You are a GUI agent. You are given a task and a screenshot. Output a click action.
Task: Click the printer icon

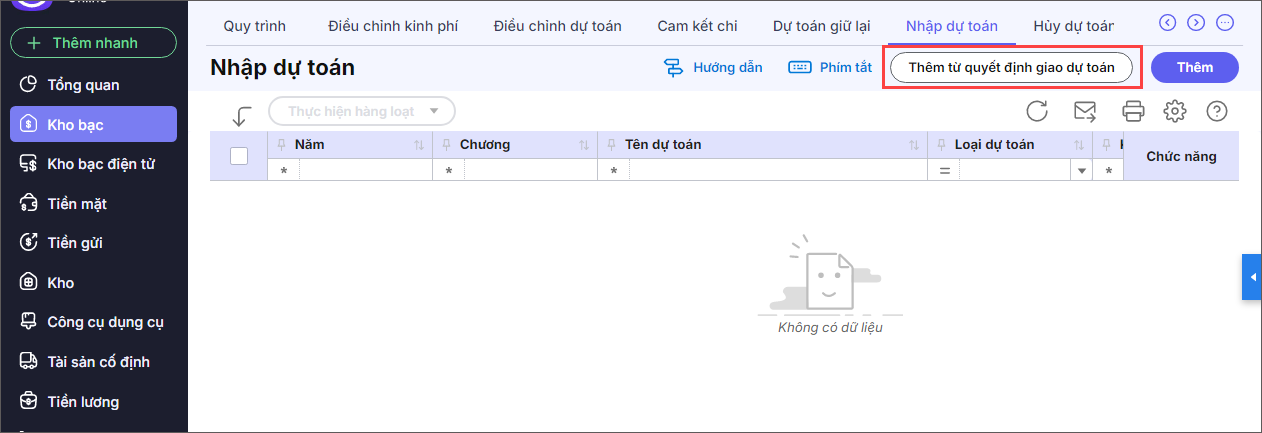coord(1133,111)
